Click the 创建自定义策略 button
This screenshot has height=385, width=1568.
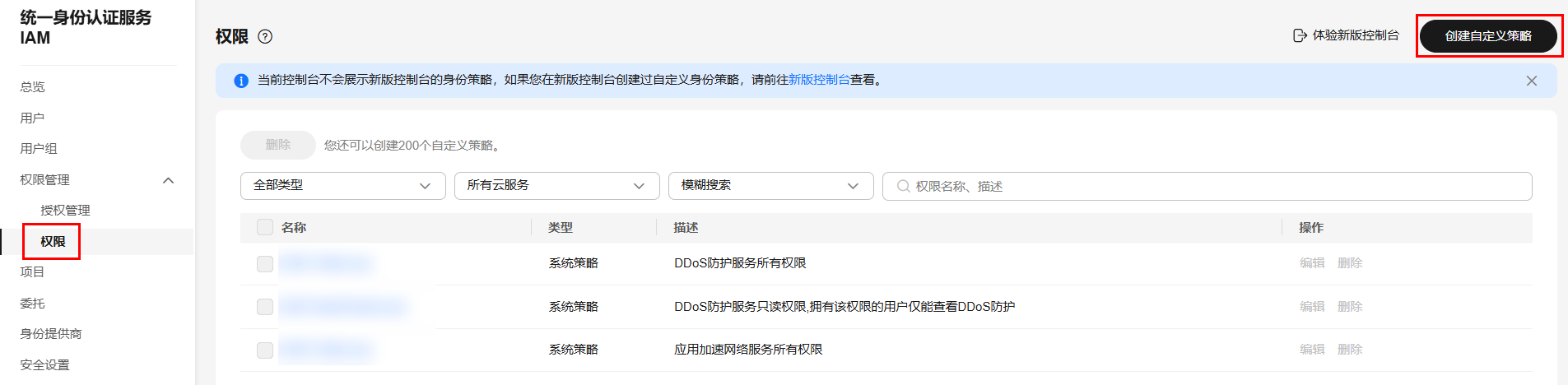[1488, 36]
